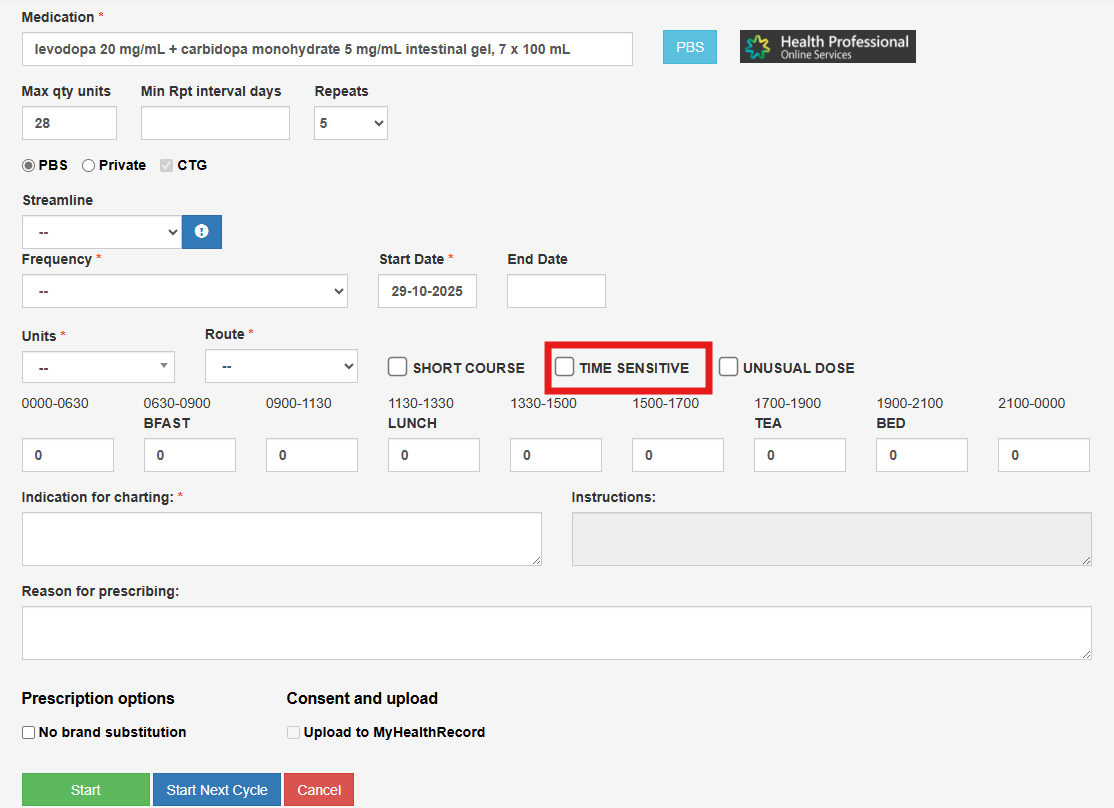This screenshot has height=808, width=1114.
Task: Expand the Frequency dropdown
Action: pyautogui.click(x=184, y=291)
